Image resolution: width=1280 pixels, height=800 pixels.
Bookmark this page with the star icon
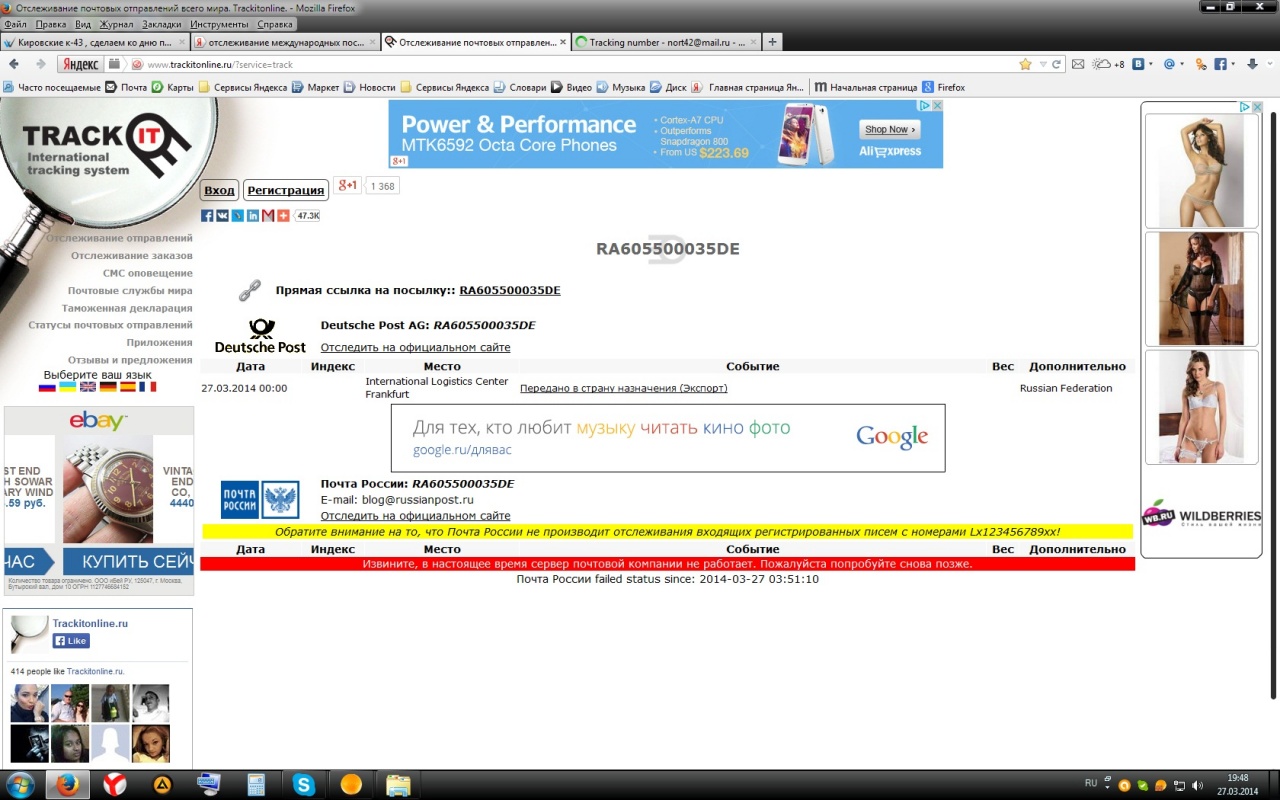click(x=1025, y=64)
